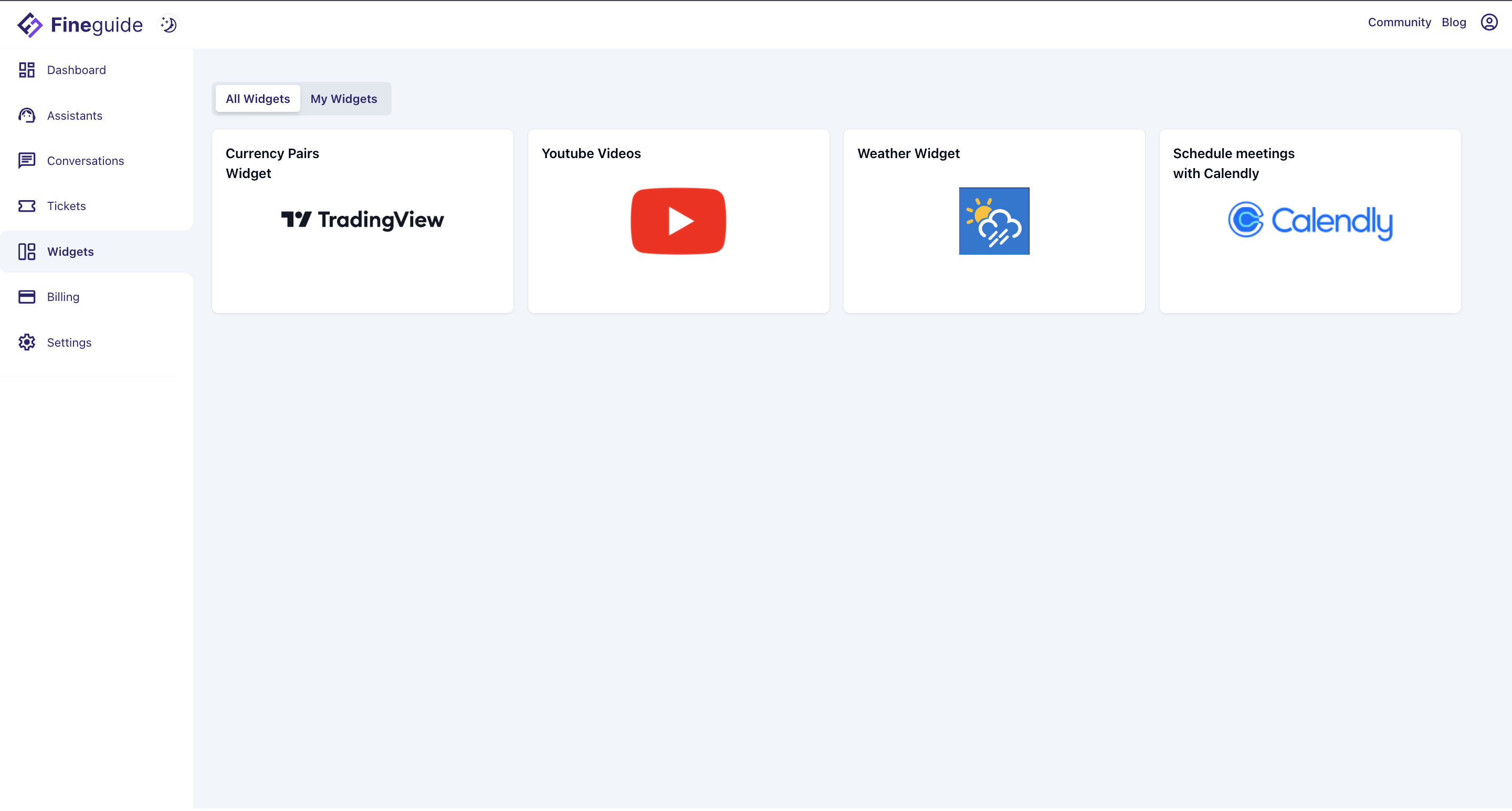The image size is (1512, 811).
Task: Toggle dark mode with moon icon
Action: click(169, 25)
